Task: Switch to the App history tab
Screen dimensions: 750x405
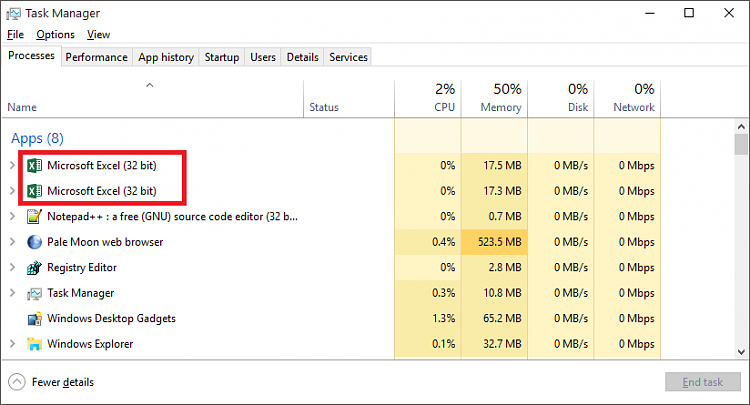Action: pyautogui.click(x=166, y=57)
